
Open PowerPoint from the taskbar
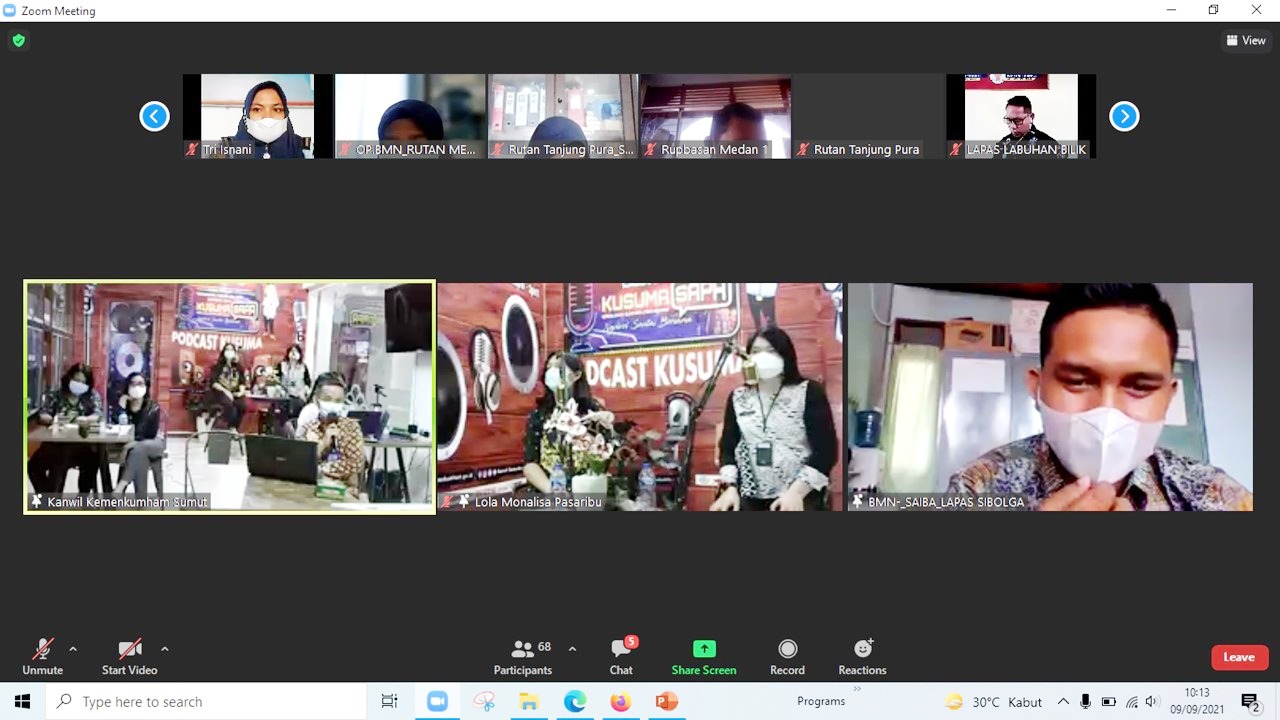[666, 702]
